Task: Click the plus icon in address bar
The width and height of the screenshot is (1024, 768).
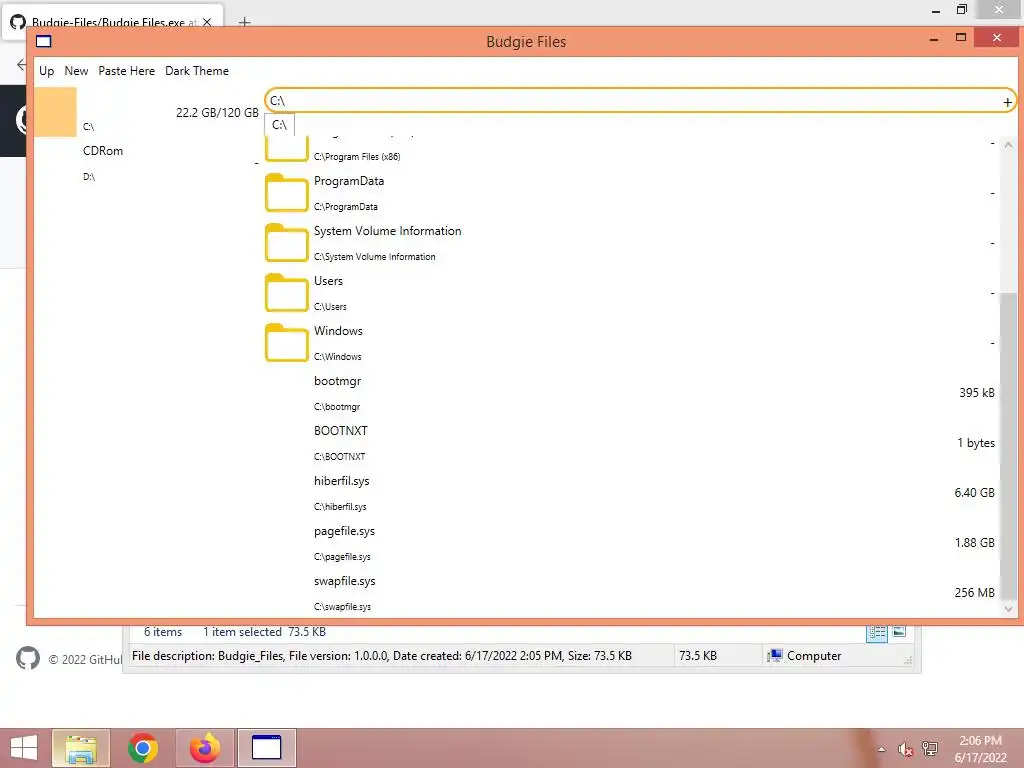Action: tap(1007, 103)
